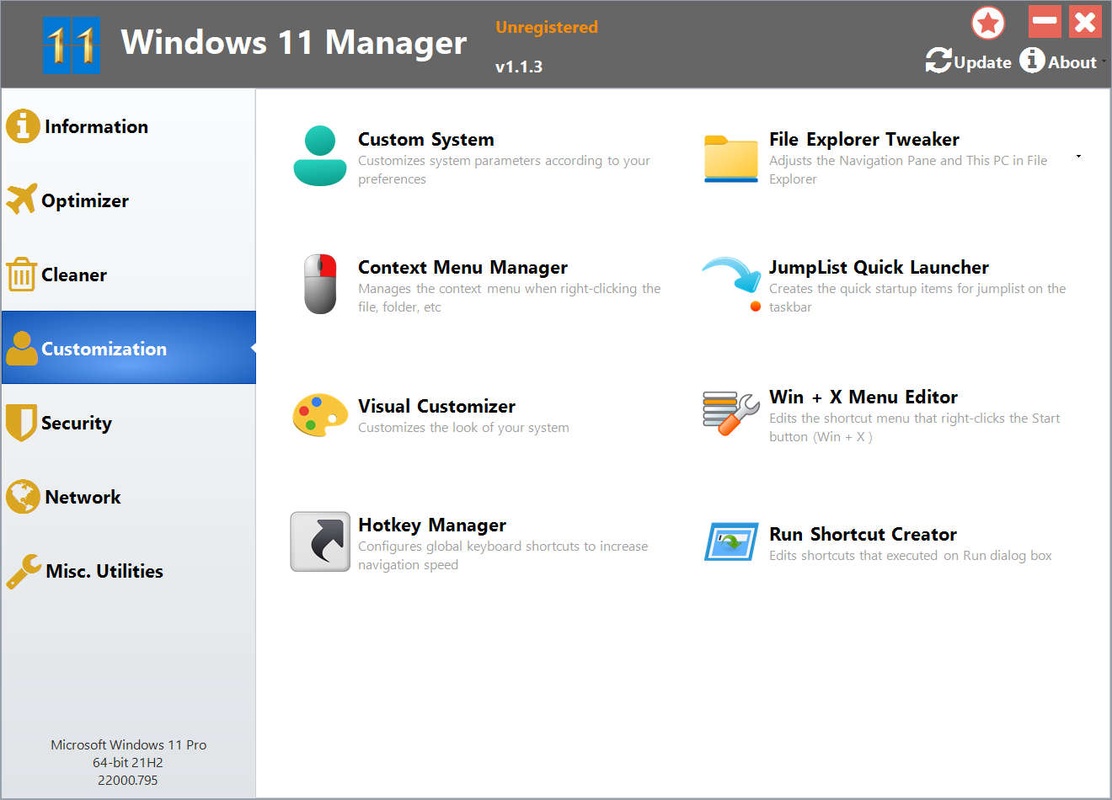Image resolution: width=1112 pixels, height=800 pixels.
Task: Click the Update text button
Action: click(x=982, y=62)
